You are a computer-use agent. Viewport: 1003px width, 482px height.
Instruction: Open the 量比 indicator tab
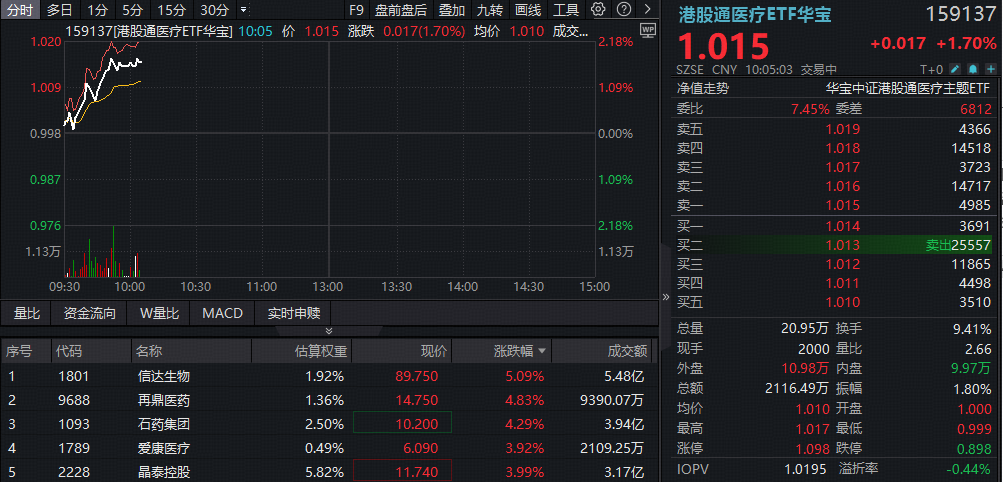tap(27, 313)
